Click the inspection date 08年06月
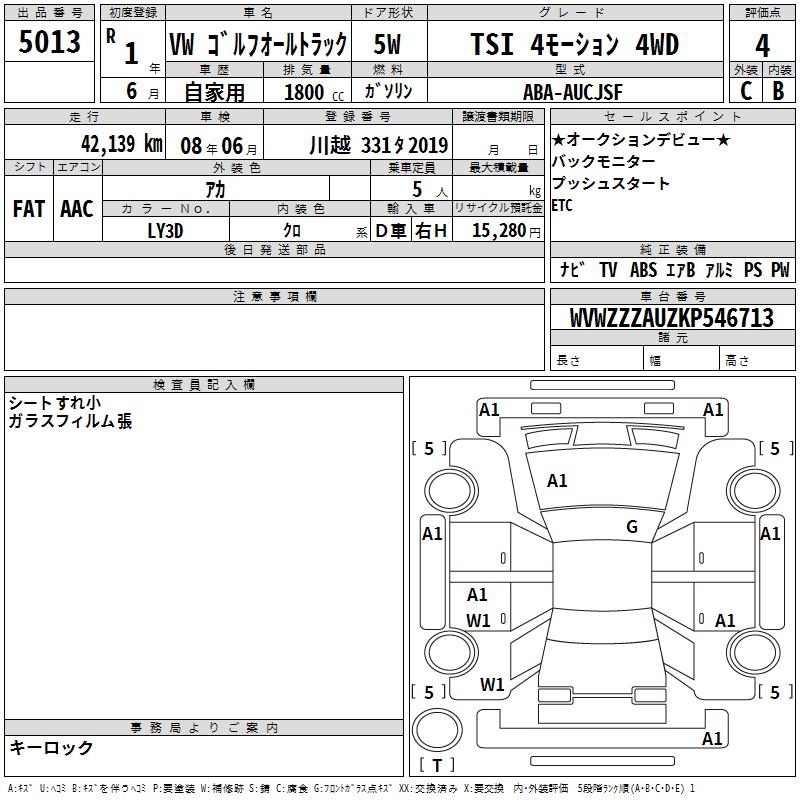Screen dimensions: 800x800 [219, 146]
